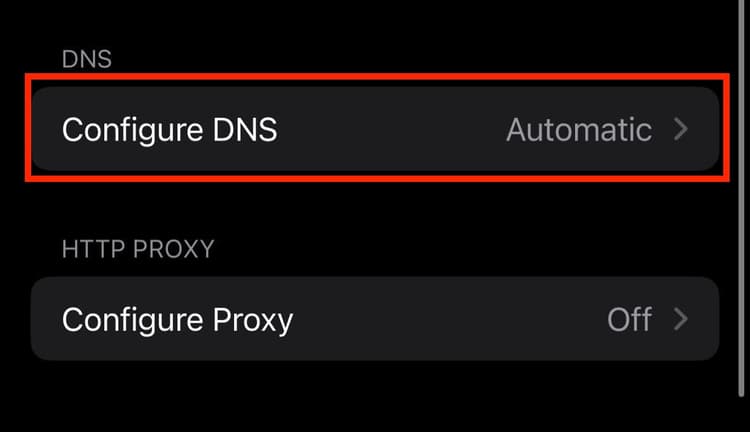Expand proxy settings via right arrow

(681, 319)
